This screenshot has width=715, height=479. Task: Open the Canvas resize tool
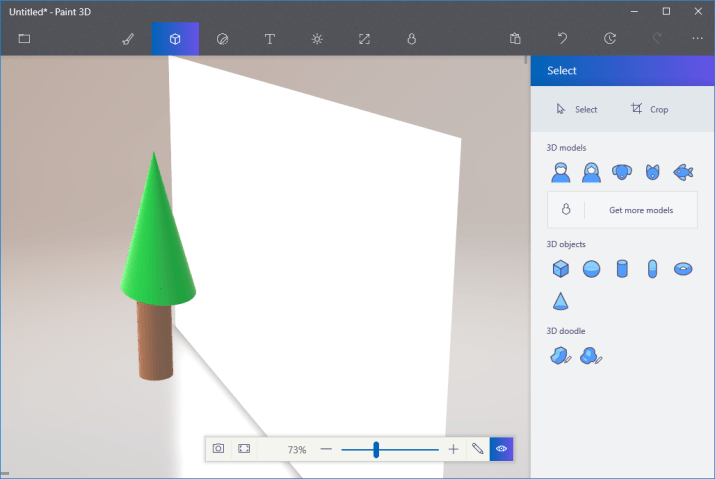tap(364, 39)
